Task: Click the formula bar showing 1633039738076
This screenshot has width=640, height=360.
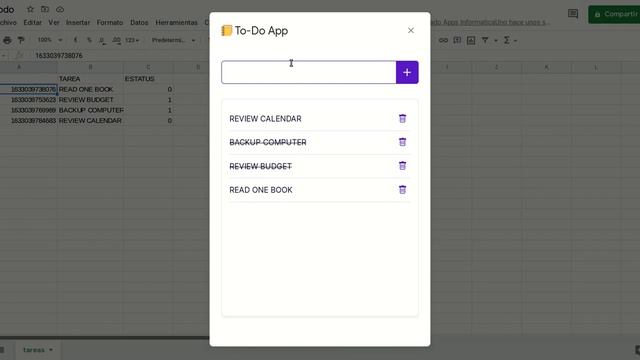Action: click(59, 55)
